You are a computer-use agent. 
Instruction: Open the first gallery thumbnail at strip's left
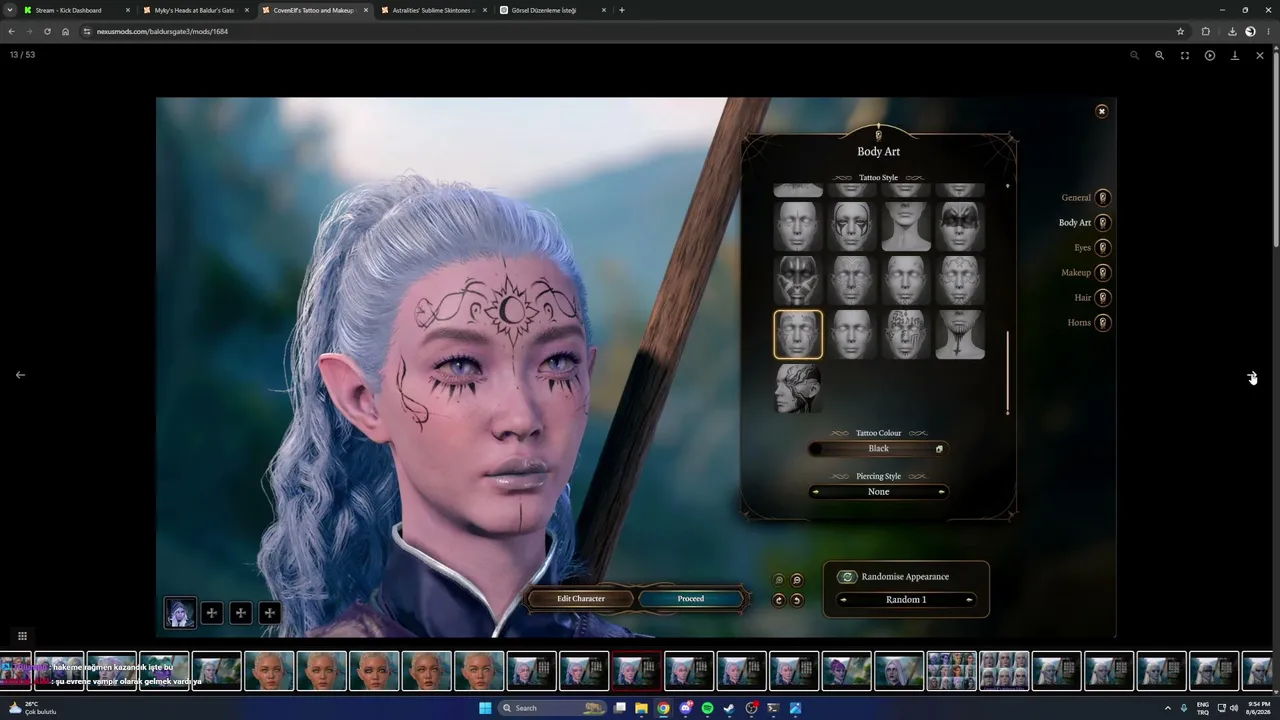click(16, 671)
